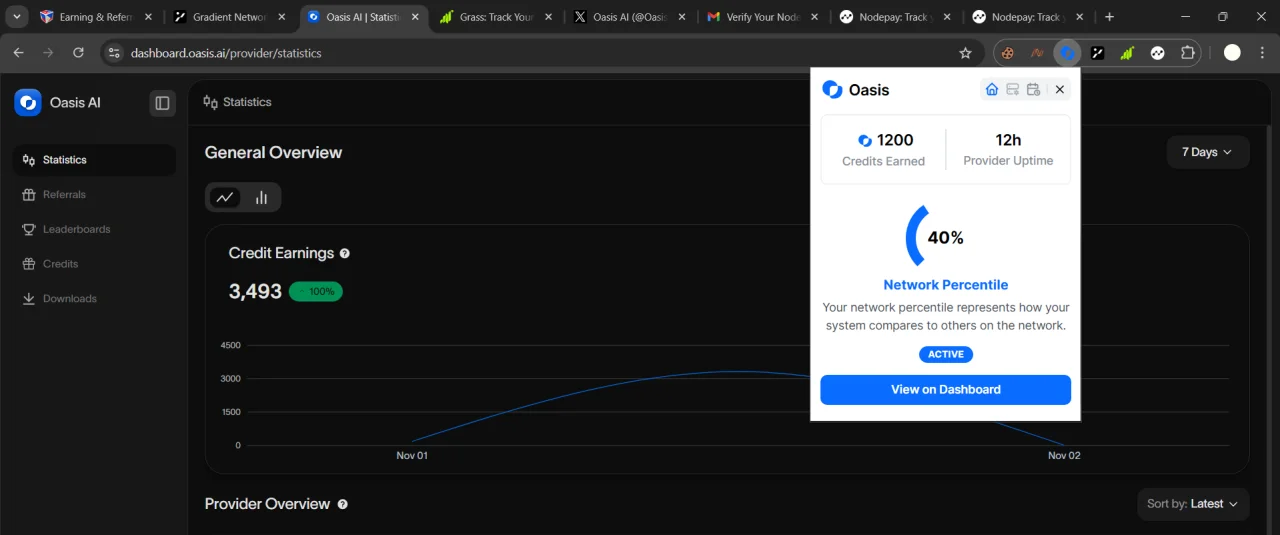
Task: Click the Network Percentile heading
Action: coord(946,285)
